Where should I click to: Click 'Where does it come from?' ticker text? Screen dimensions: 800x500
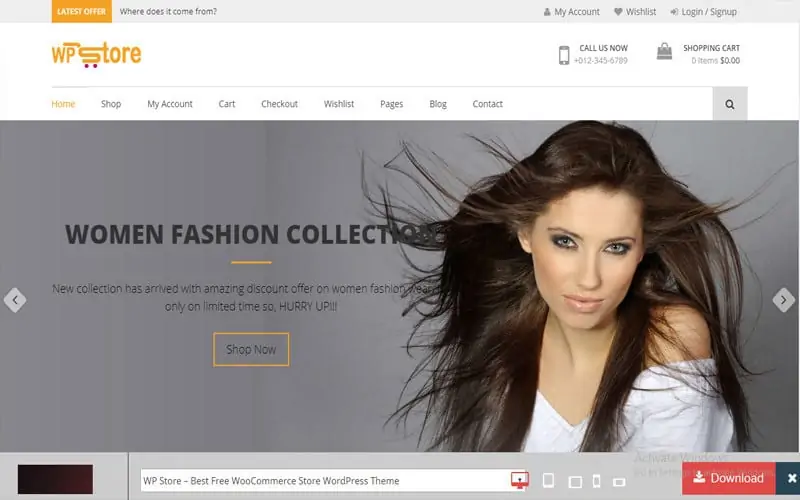[168, 11]
